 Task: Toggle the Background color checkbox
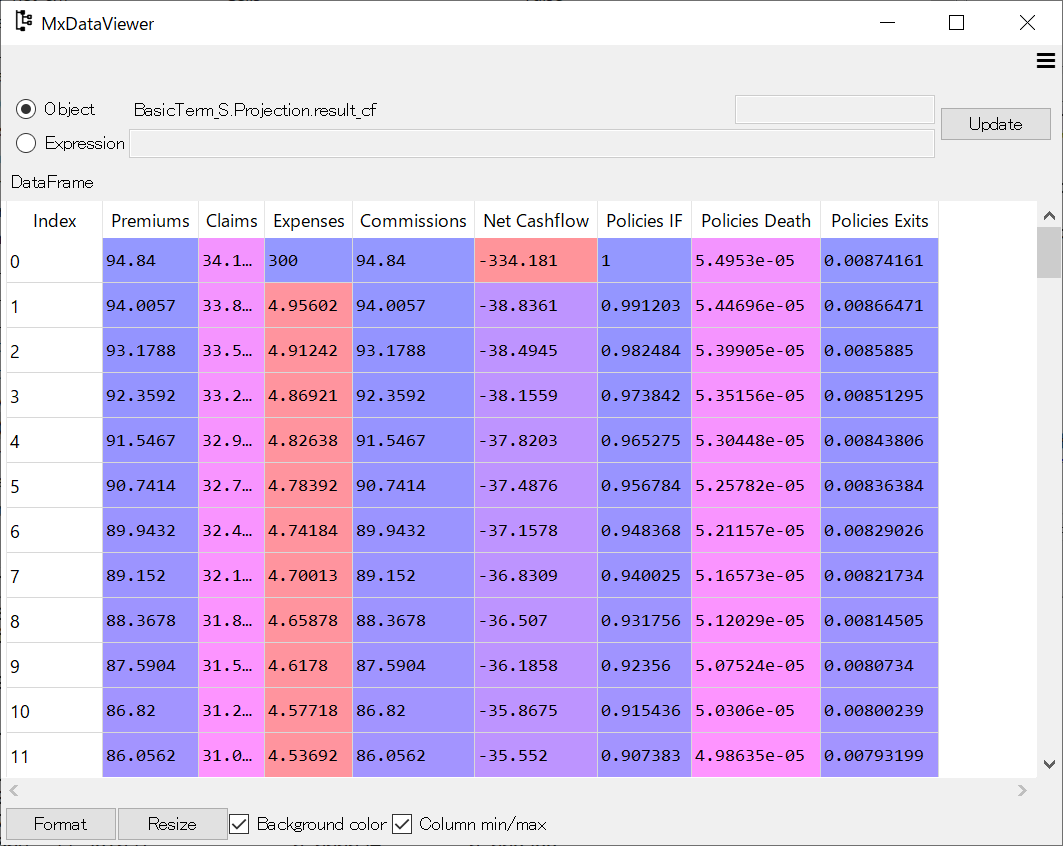(x=239, y=824)
